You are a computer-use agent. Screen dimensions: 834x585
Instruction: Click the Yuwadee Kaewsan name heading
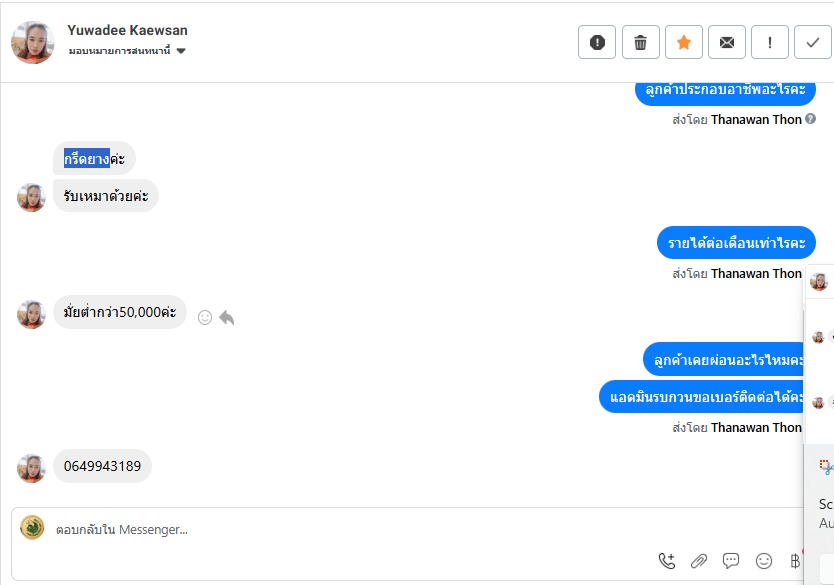click(127, 30)
